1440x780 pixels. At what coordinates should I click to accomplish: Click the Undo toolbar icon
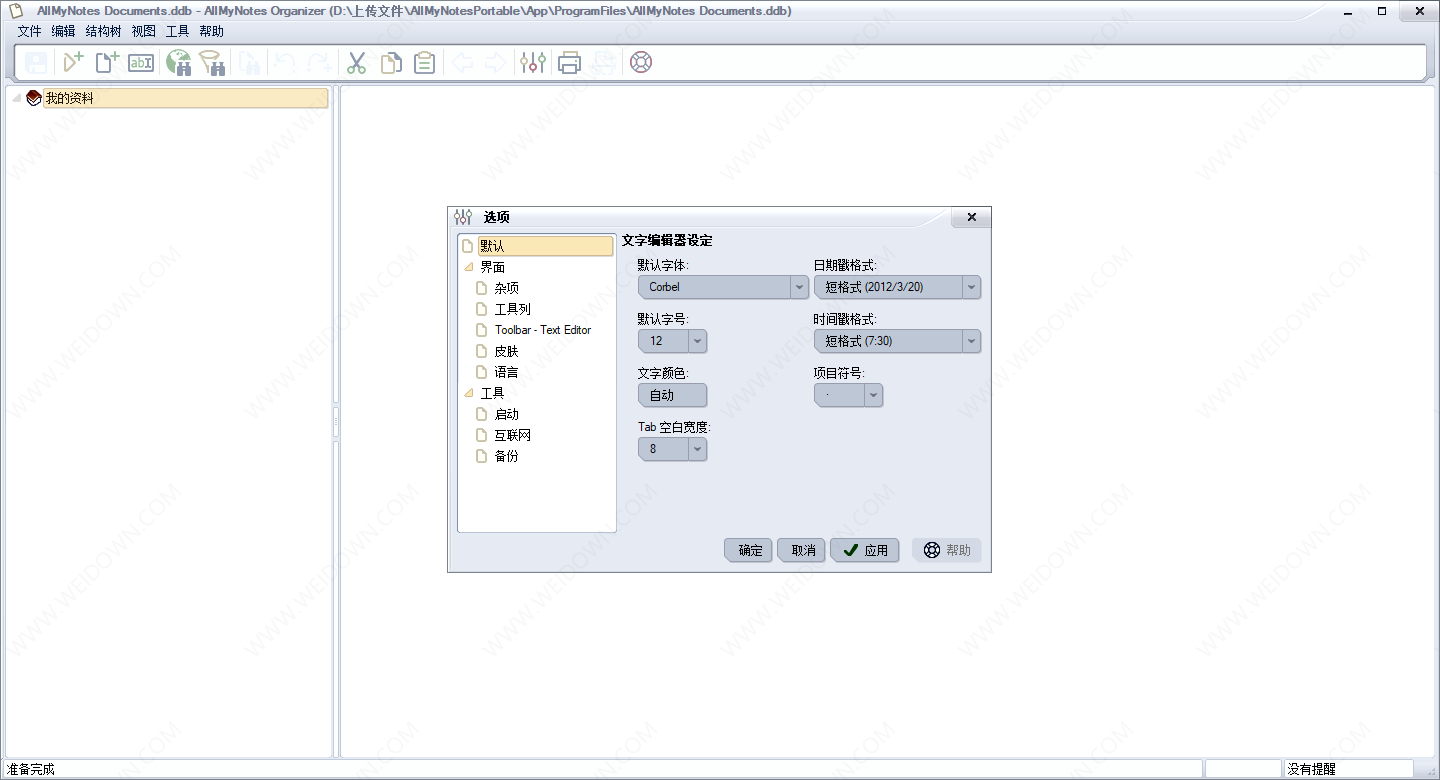point(285,63)
